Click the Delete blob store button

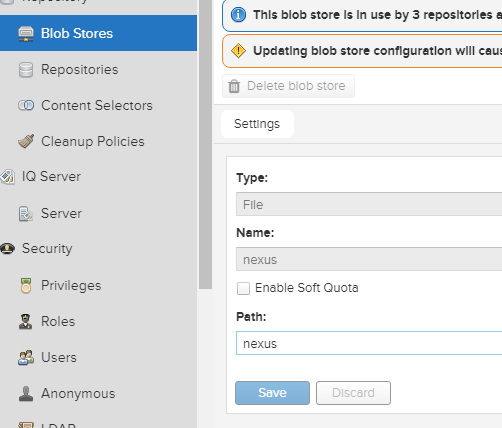(288, 86)
